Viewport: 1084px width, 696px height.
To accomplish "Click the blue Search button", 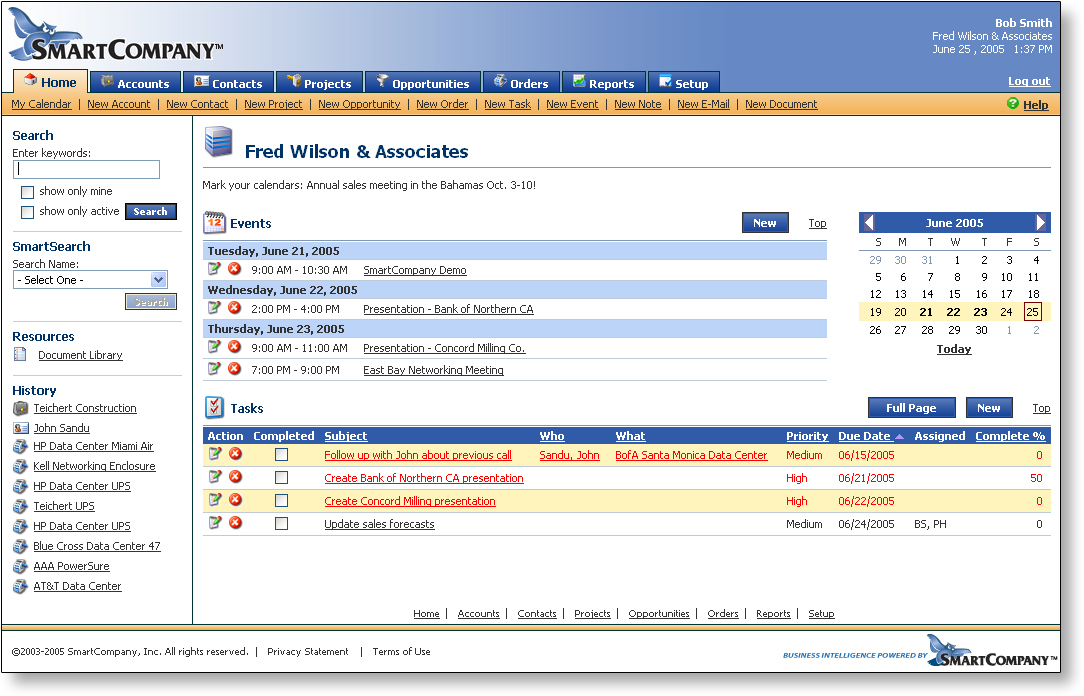I will click(151, 211).
